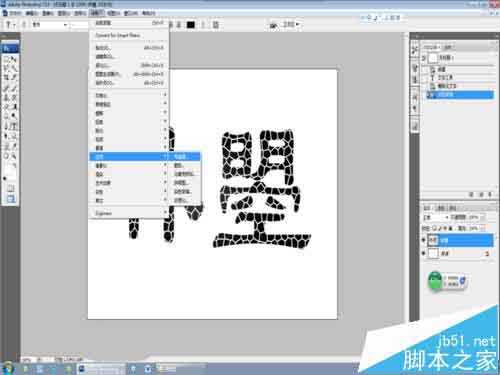
Task: Select the History Brush tool
Action: [14, 97]
